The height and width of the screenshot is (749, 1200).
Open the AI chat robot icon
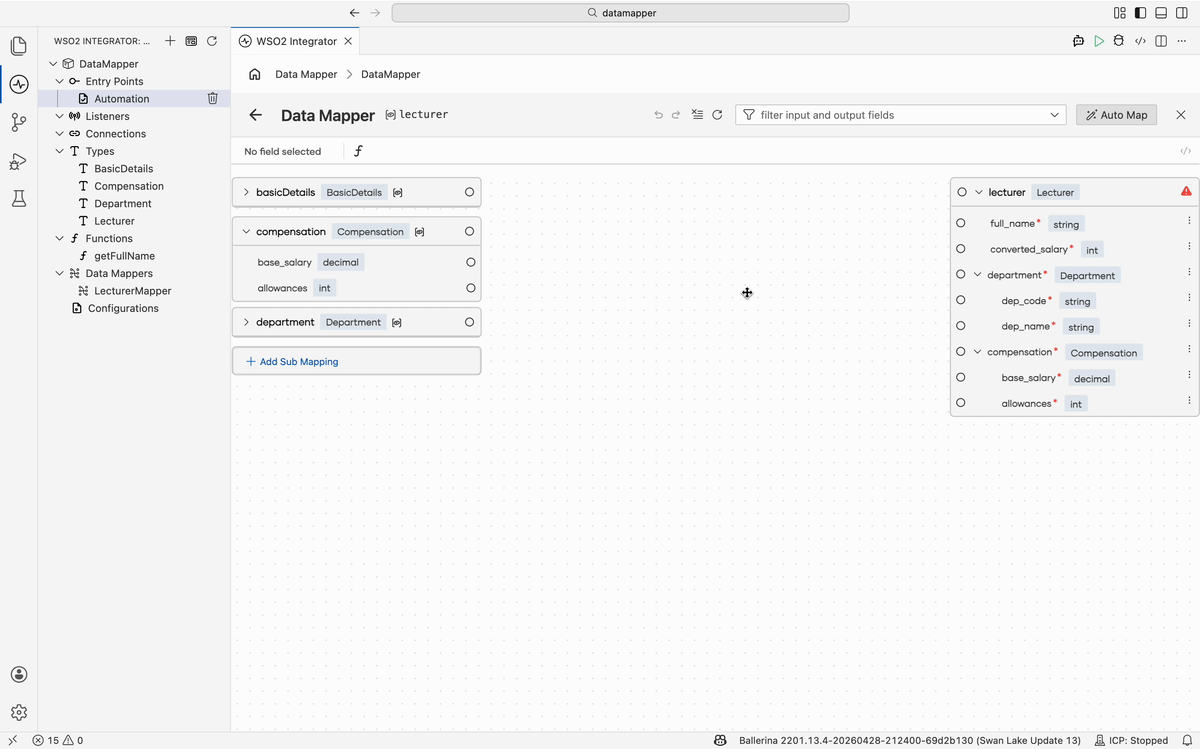[x=1078, y=41]
